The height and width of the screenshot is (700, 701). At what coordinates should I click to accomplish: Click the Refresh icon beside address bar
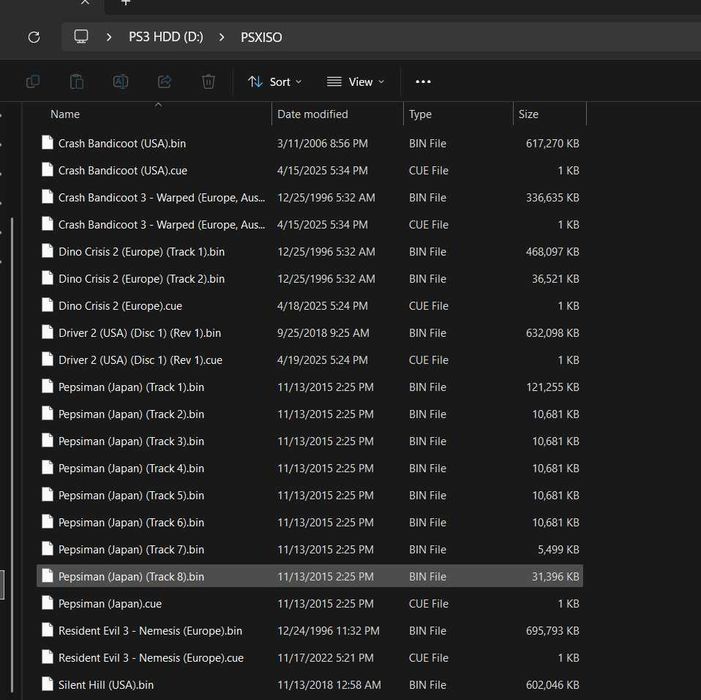34,37
